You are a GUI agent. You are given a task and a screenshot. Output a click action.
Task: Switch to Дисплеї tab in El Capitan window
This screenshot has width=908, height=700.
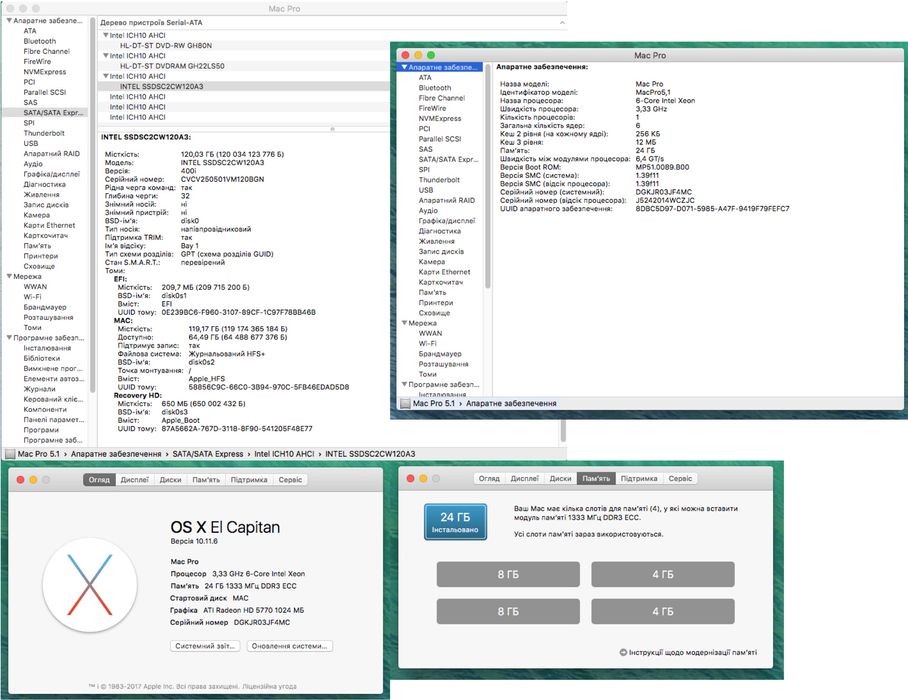tap(134, 480)
